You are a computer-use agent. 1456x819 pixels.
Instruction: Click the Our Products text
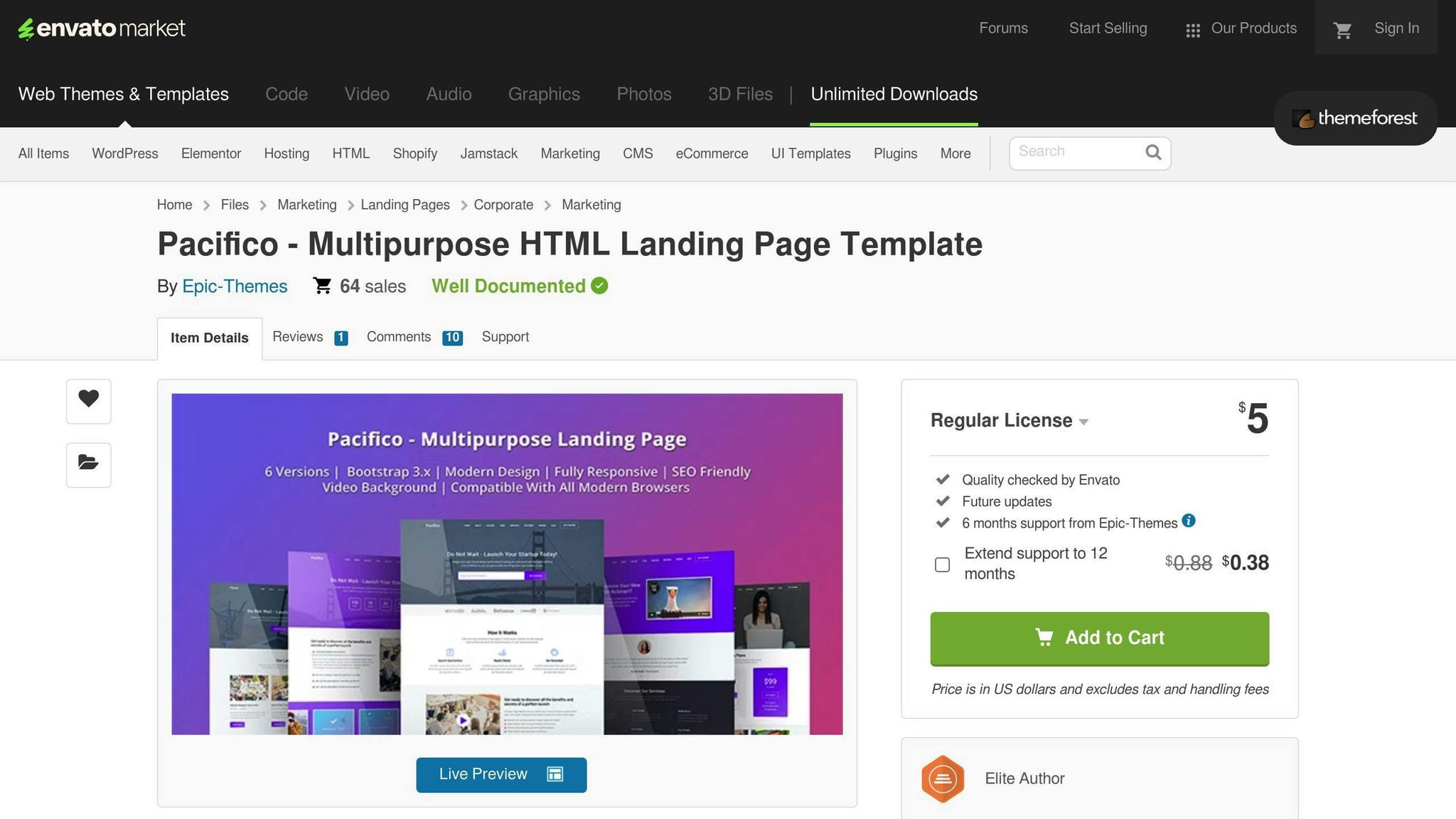[1254, 28]
